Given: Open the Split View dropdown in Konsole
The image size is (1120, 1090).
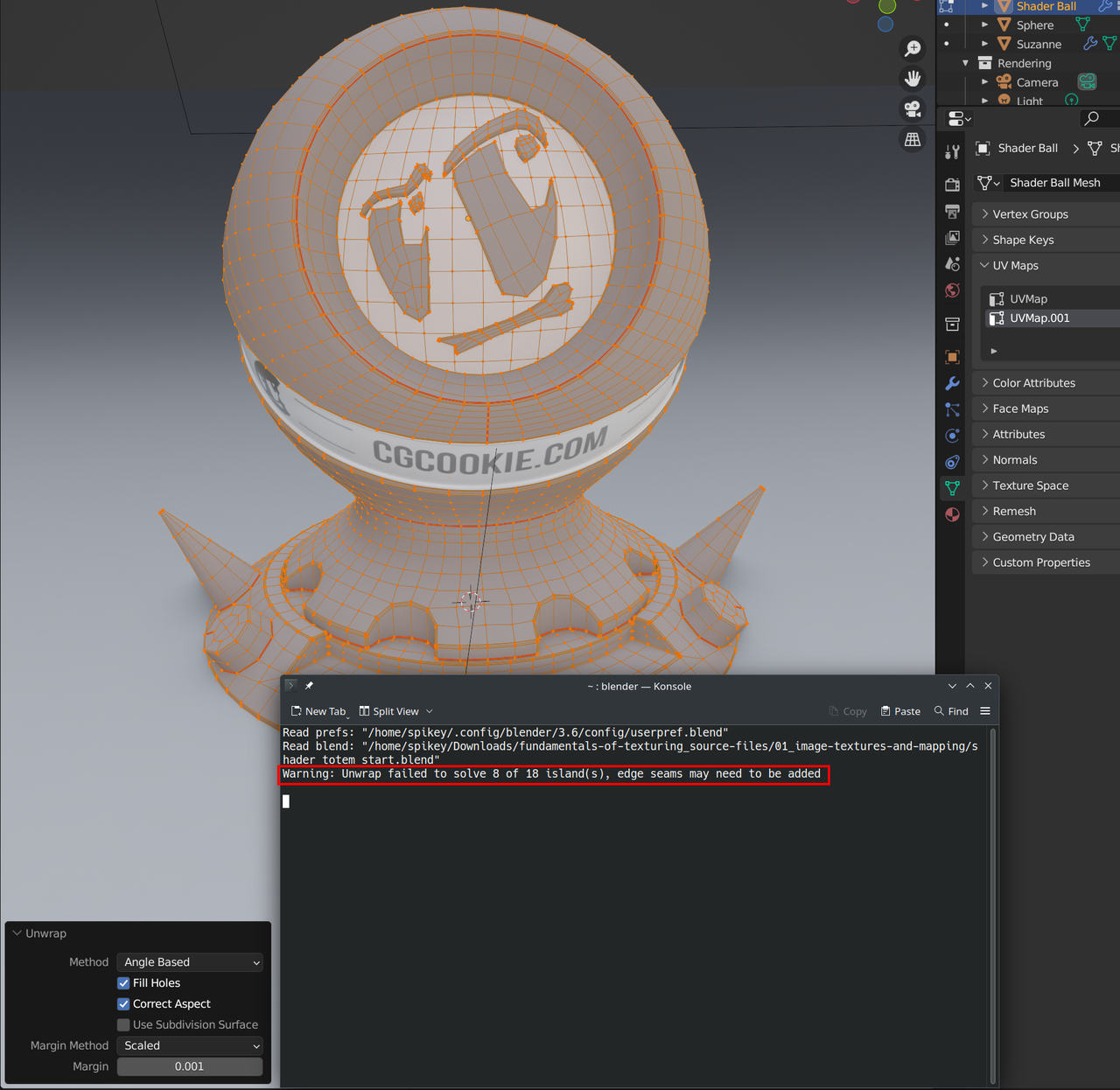Looking at the screenshot, I should click(x=396, y=711).
